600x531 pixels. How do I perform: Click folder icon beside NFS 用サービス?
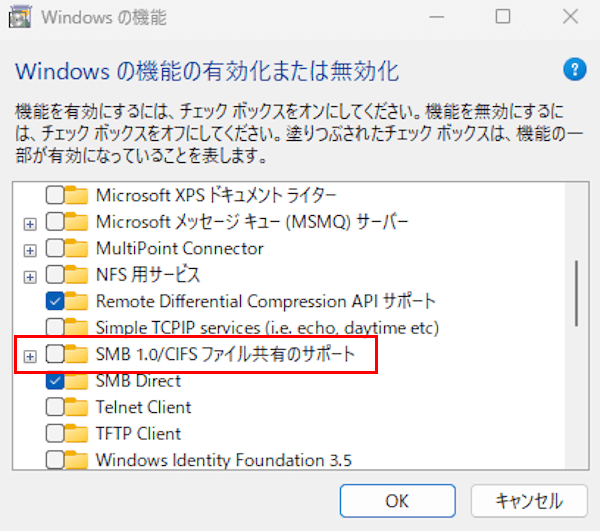[77, 274]
